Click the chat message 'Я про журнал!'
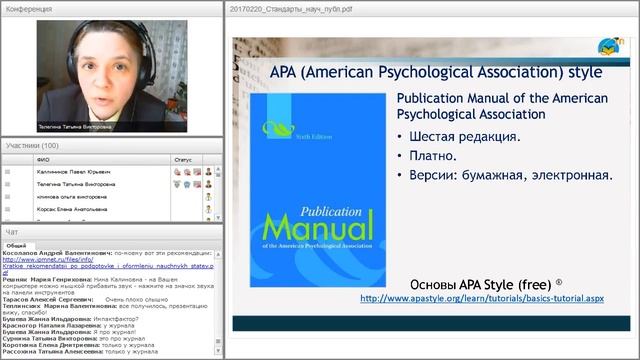 (x=115, y=332)
